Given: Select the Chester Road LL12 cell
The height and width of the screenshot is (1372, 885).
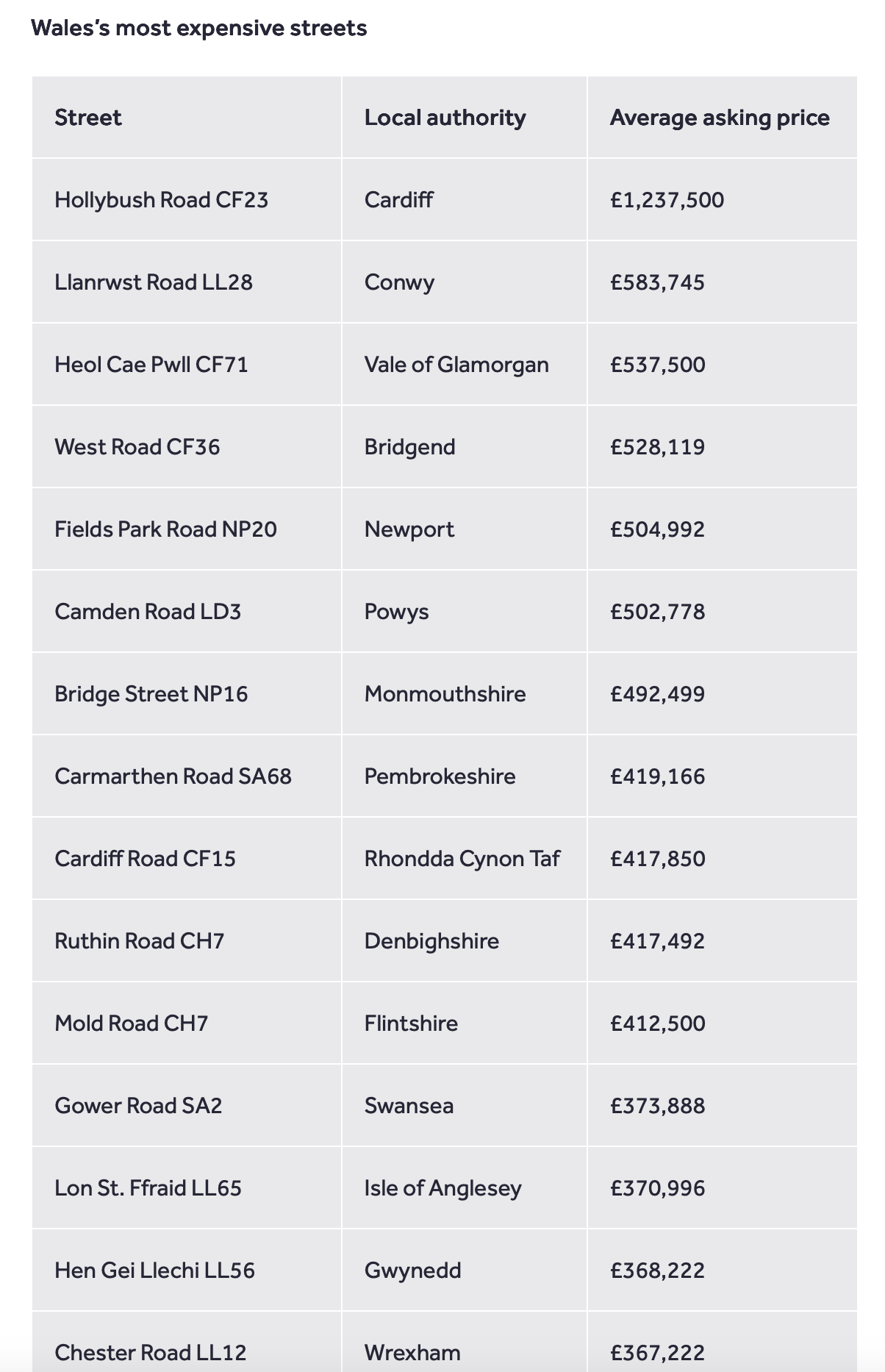Looking at the screenshot, I should click(150, 1353).
